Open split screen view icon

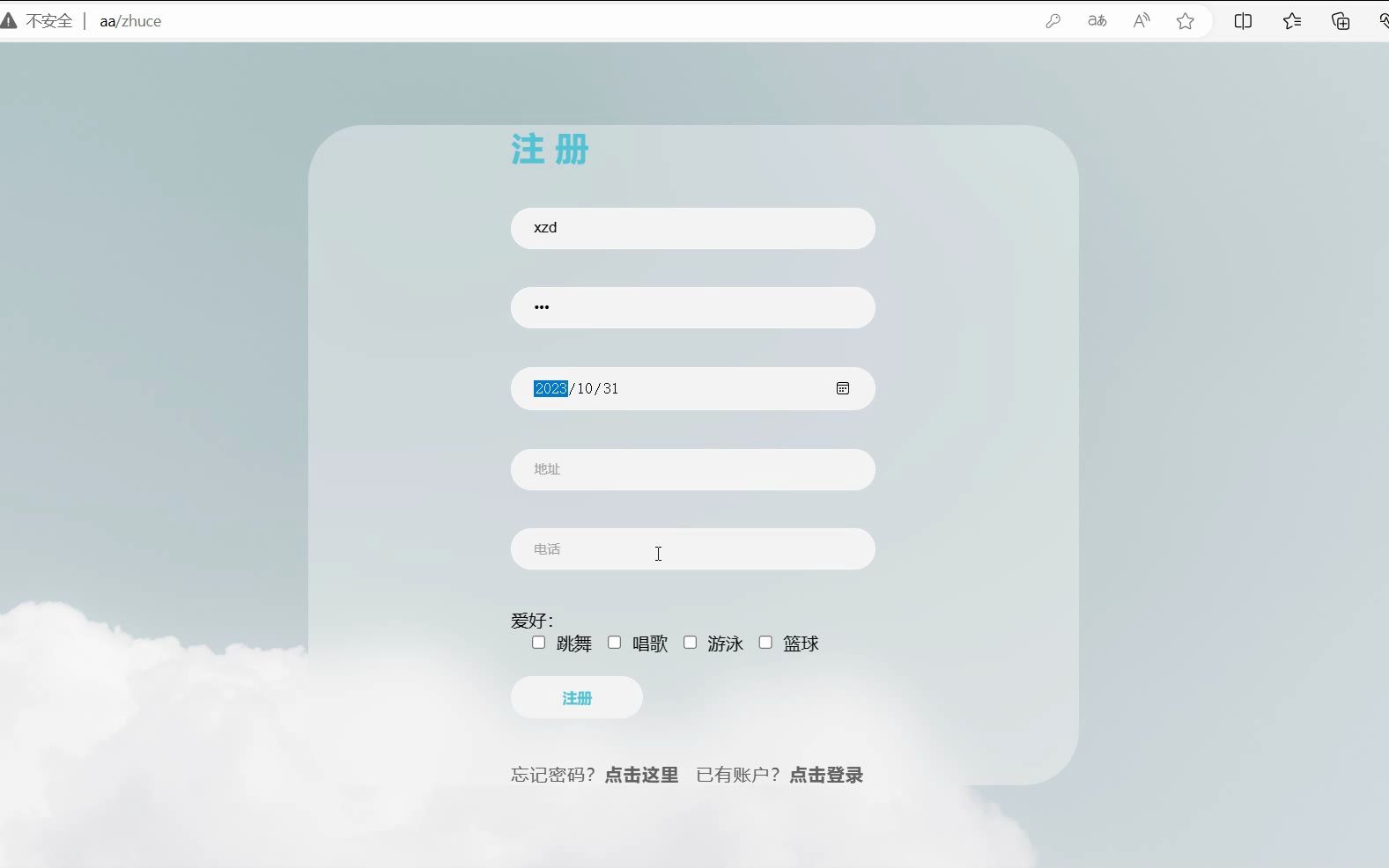point(1243,21)
